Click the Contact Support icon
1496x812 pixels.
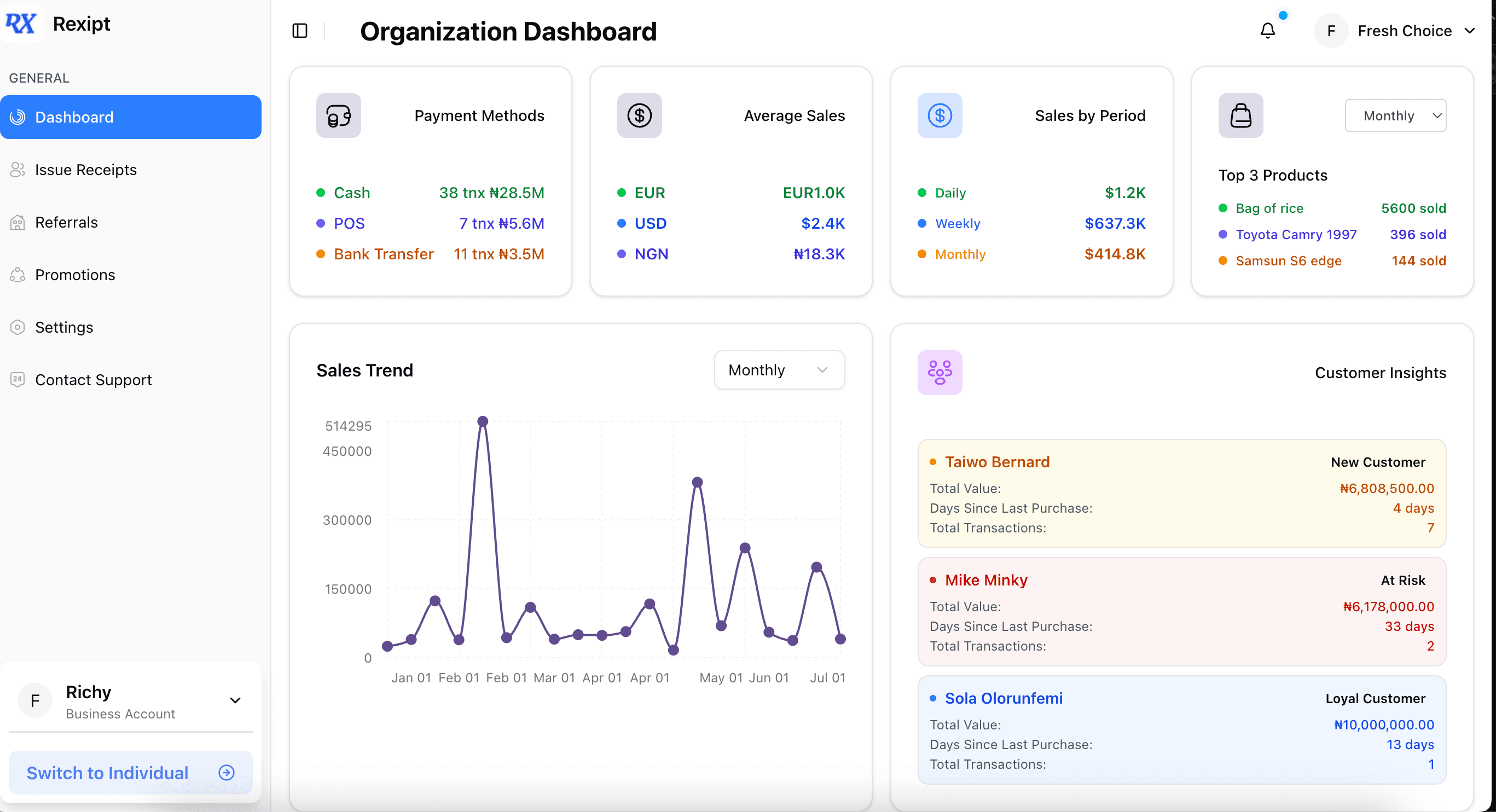point(18,379)
